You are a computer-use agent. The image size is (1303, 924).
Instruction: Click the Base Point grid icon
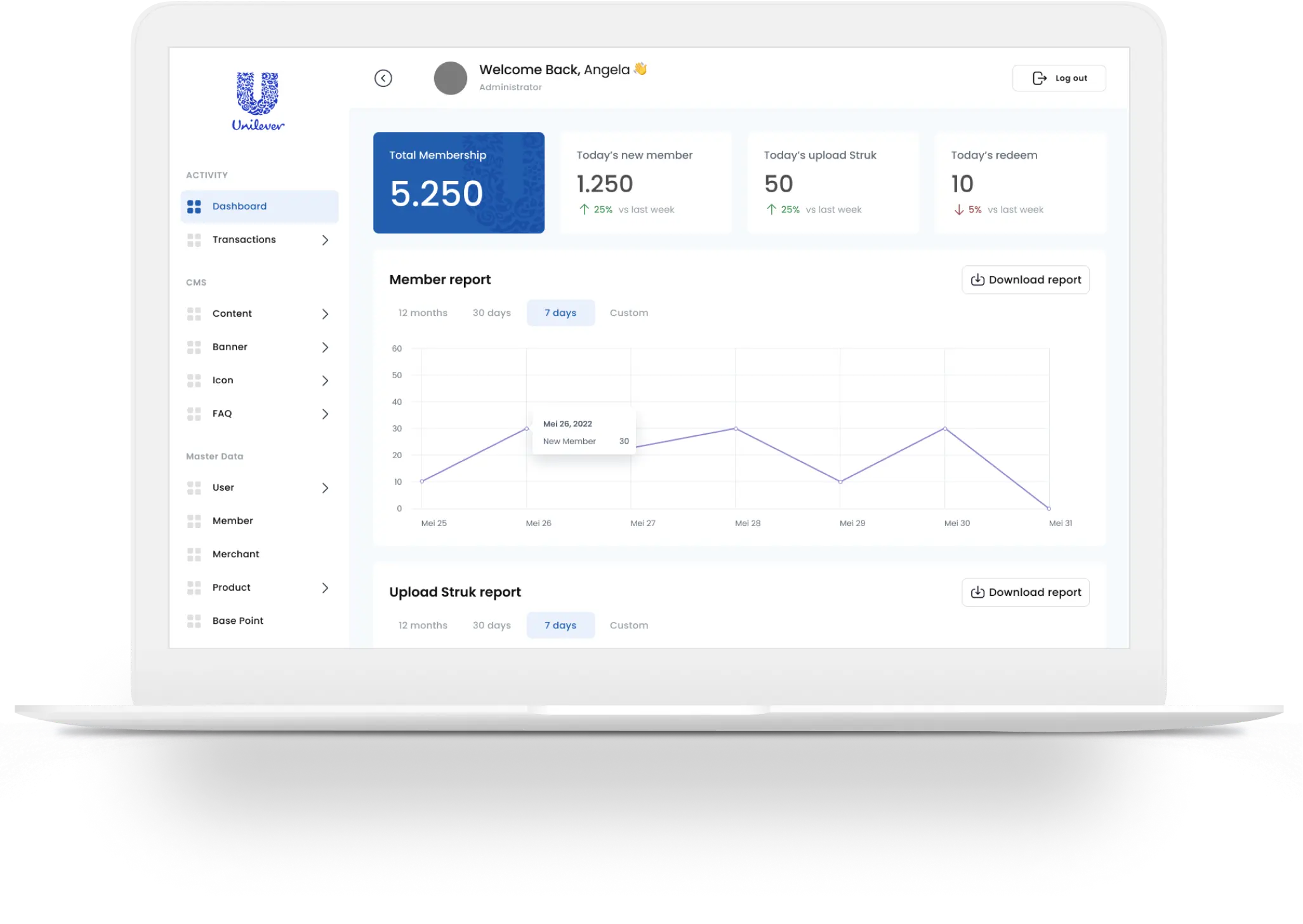(x=194, y=621)
